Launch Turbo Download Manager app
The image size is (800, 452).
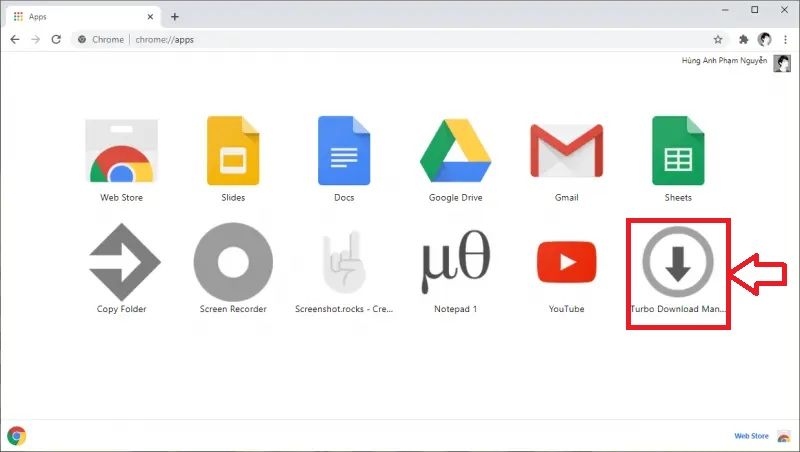[678, 262]
